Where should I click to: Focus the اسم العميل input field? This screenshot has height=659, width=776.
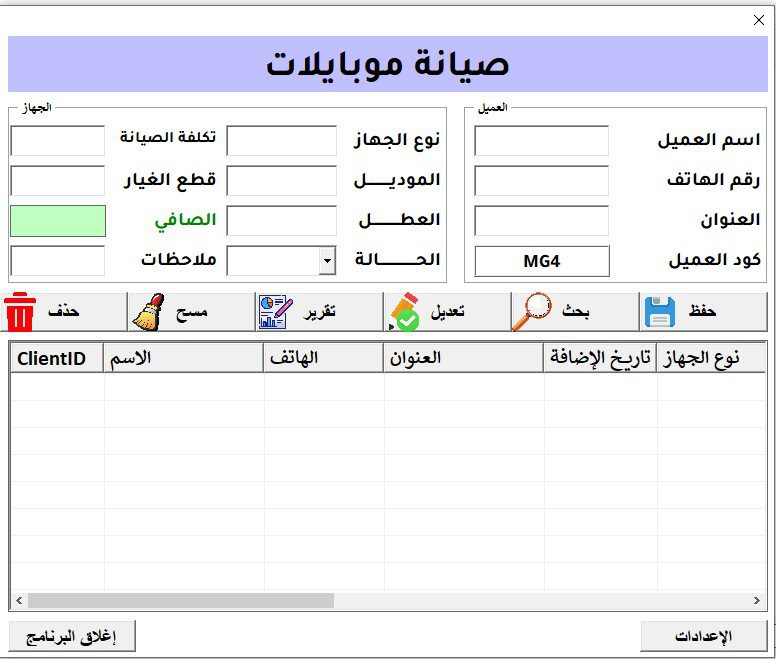tap(541, 141)
